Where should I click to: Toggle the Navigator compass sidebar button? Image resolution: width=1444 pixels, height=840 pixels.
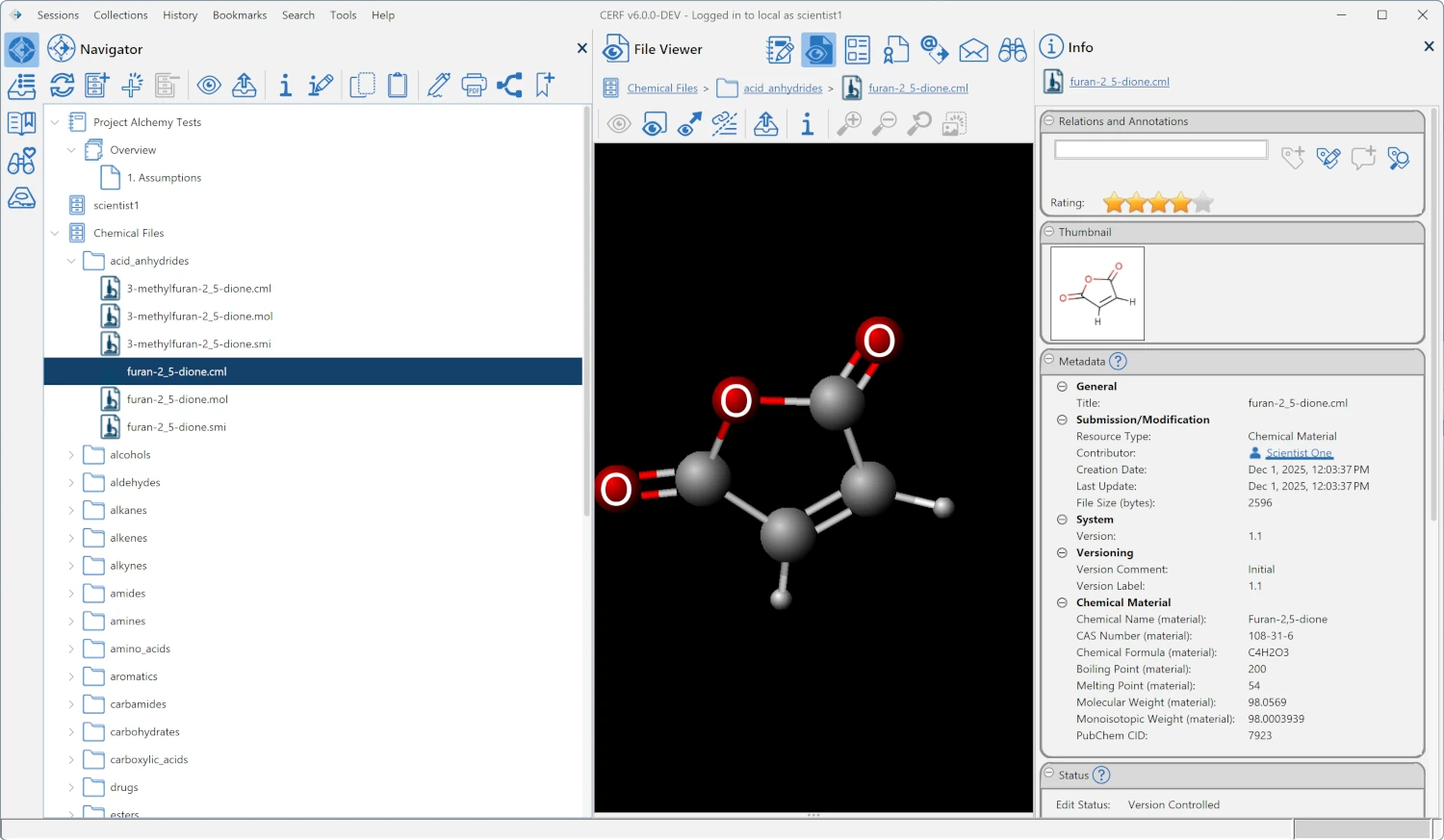[x=21, y=50]
